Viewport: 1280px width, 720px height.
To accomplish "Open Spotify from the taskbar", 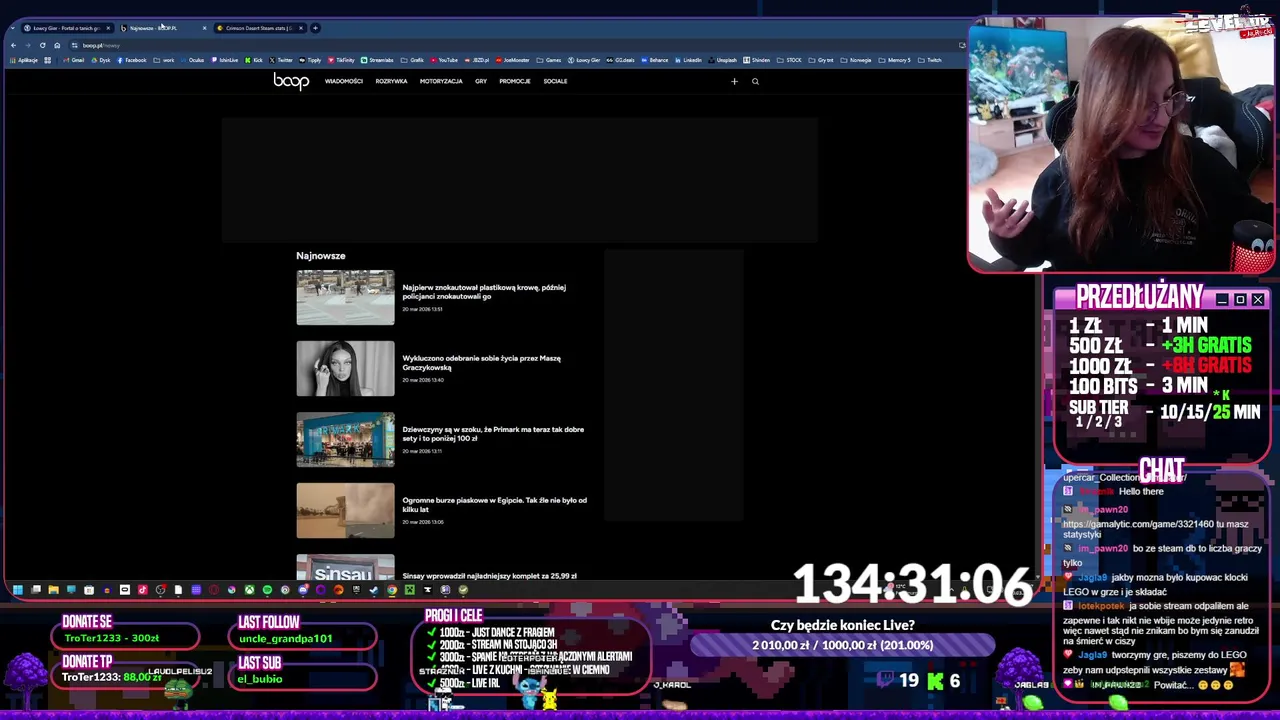I will pyautogui.click(x=267, y=590).
